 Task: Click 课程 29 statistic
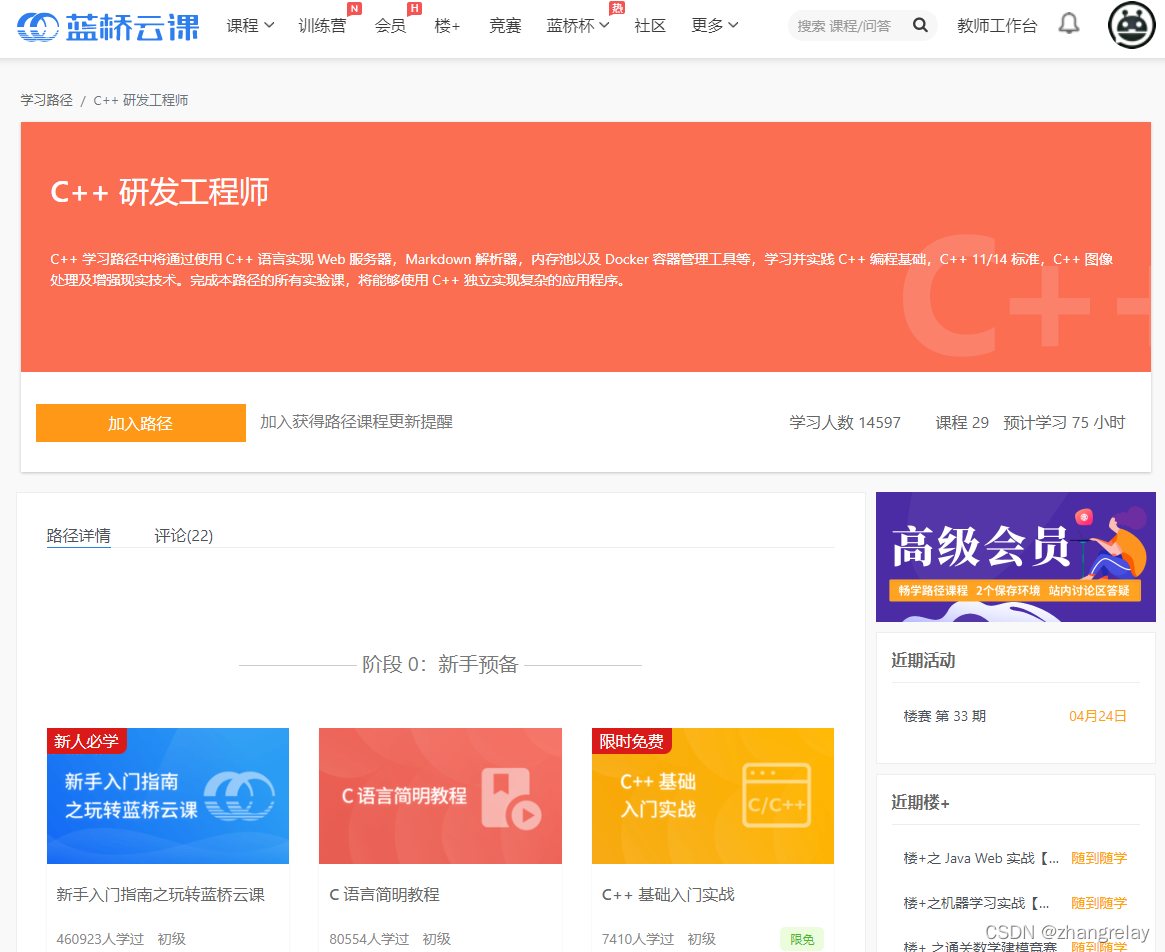click(962, 422)
